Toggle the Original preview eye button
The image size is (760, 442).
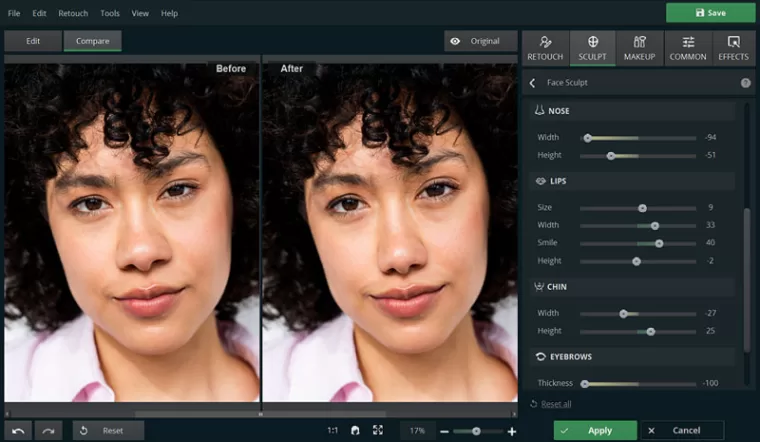[x=481, y=41]
